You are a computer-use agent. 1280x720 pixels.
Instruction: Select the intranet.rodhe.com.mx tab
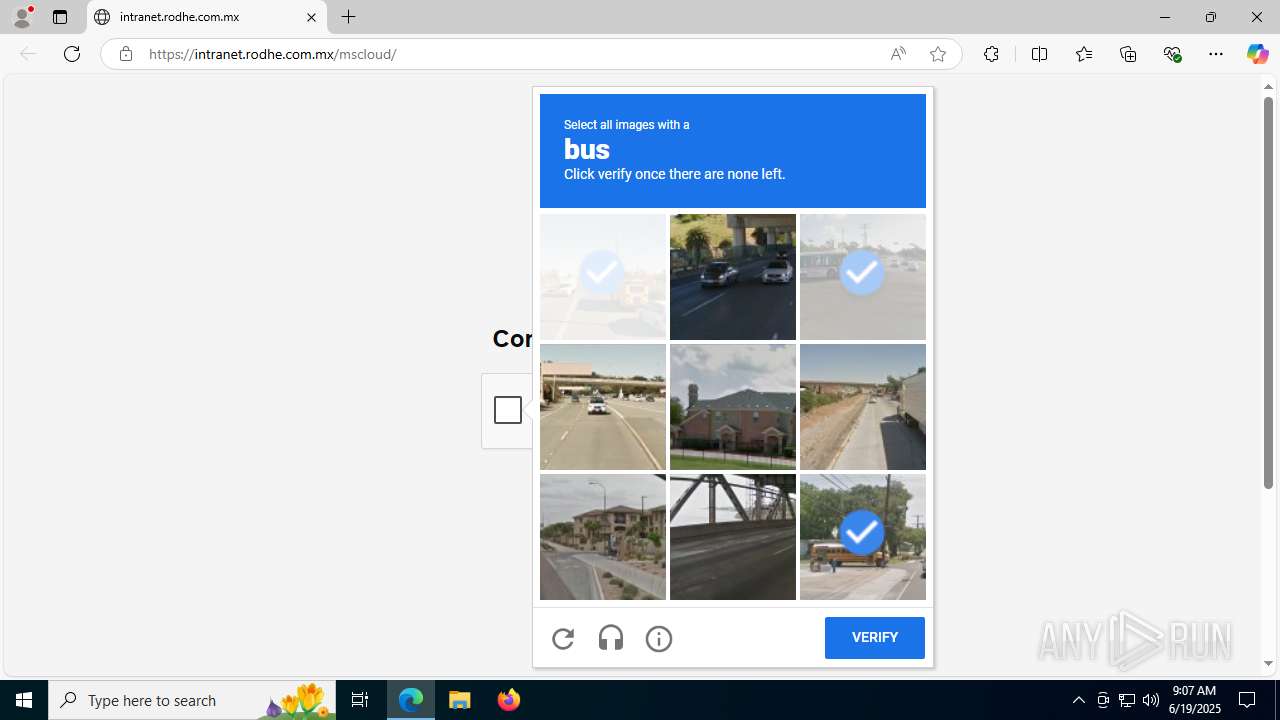[207, 17]
